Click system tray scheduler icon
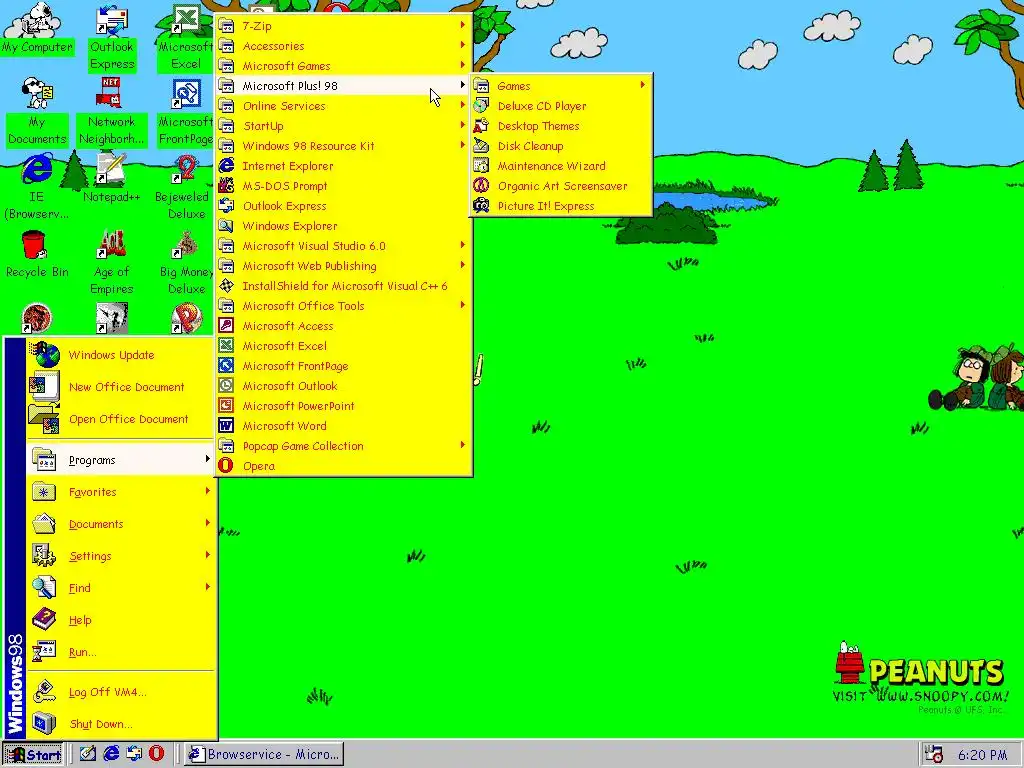The height and width of the screenshot is (768, 1024). 934,754
